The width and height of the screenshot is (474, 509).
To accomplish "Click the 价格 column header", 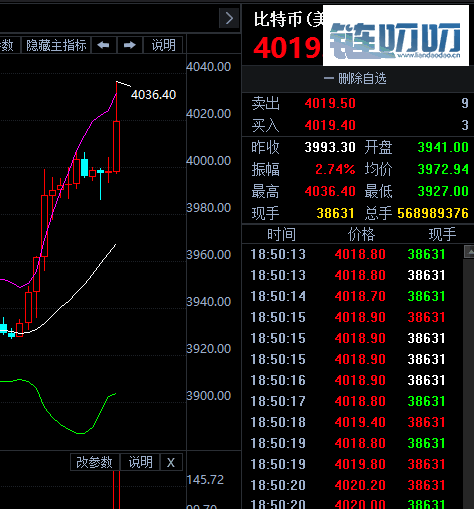I will pos(361,234).
